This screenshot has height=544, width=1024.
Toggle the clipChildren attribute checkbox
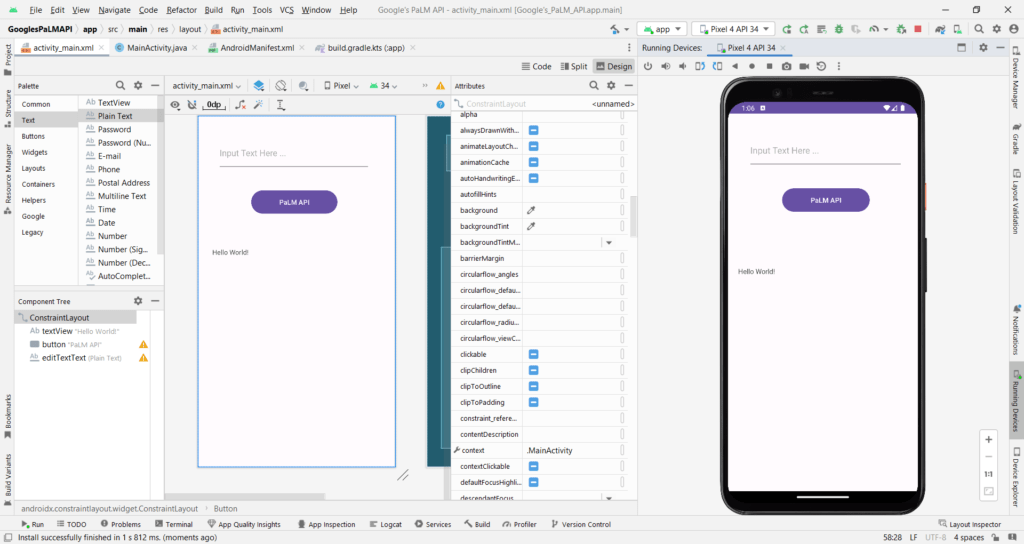pyautogui.click(x=534, y=370)
